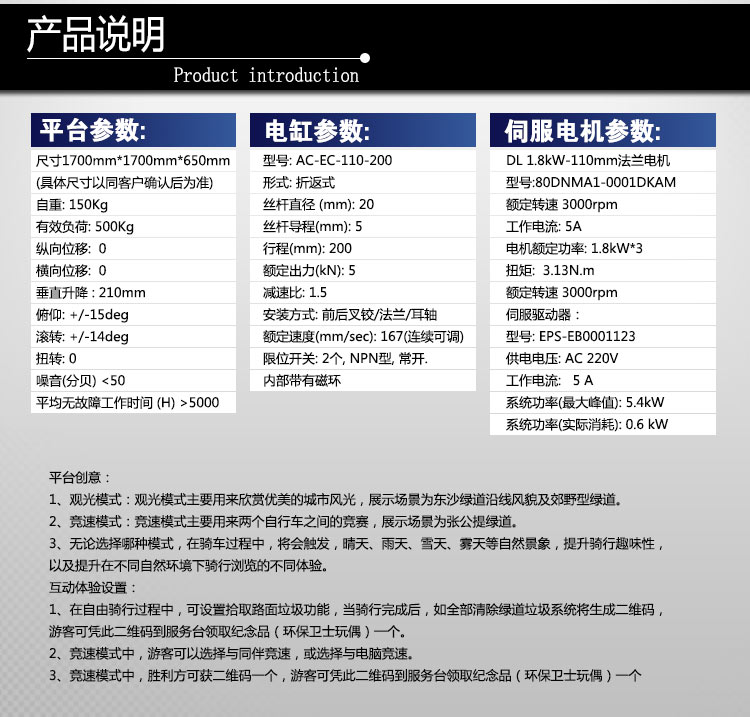Click the 垂直升降: 210mm row
The height and width of the screenshot is (717, 750).
(91, 292)
